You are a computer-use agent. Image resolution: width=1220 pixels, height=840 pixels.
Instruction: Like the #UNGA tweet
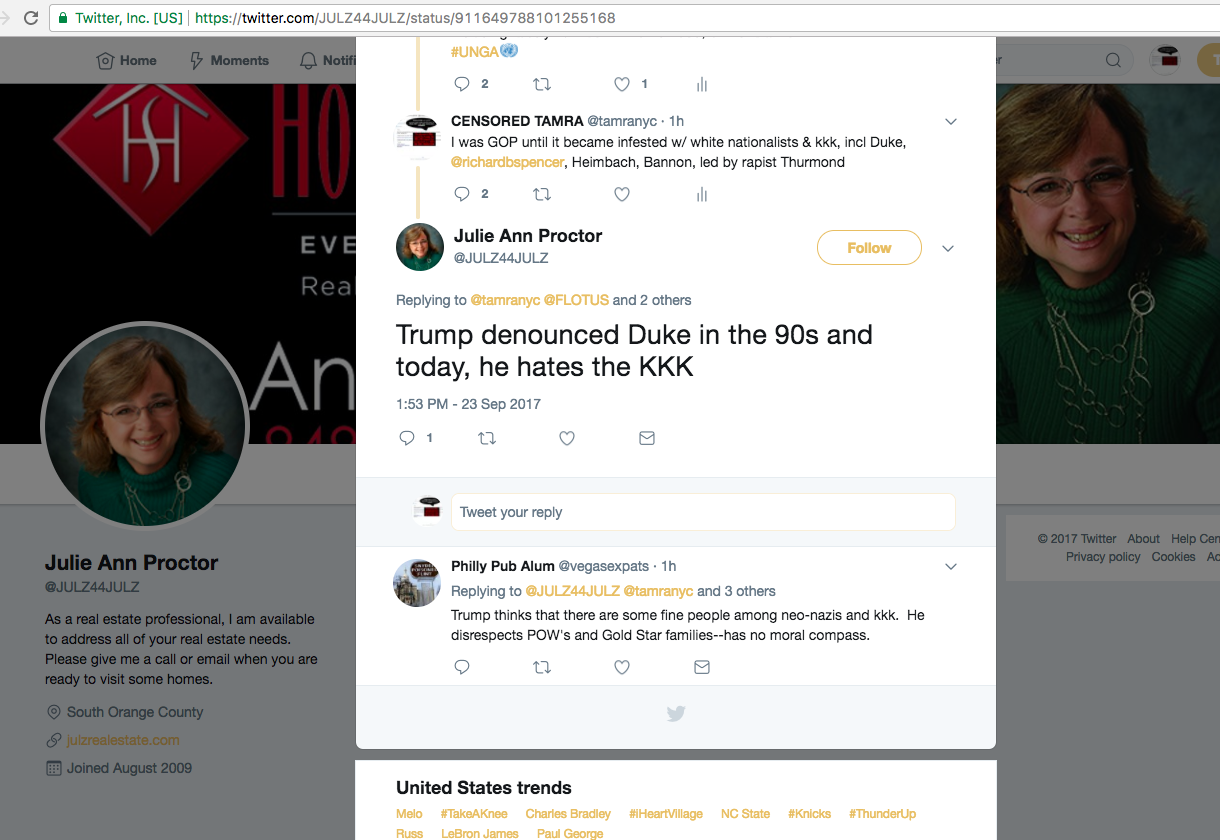point(622,84)
